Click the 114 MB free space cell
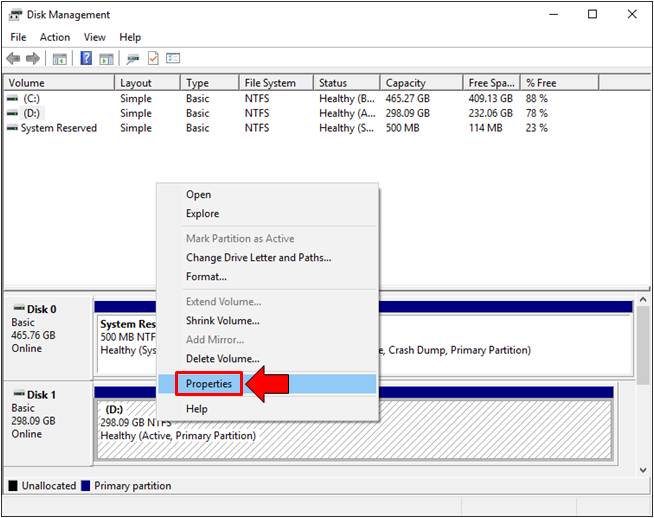The height and width of the screenshot is (518, 654). tap(485, 128)
